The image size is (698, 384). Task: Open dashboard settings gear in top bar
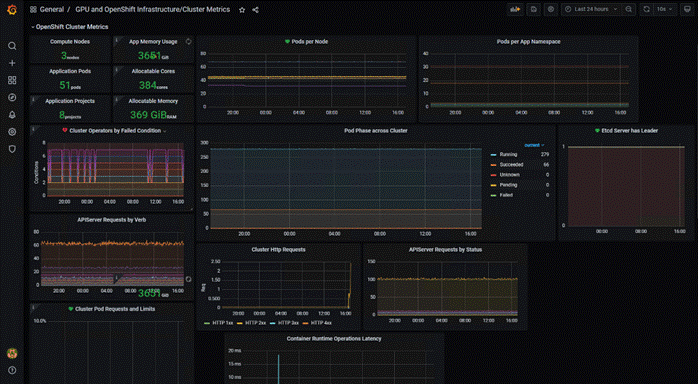[x=551, y=9]
